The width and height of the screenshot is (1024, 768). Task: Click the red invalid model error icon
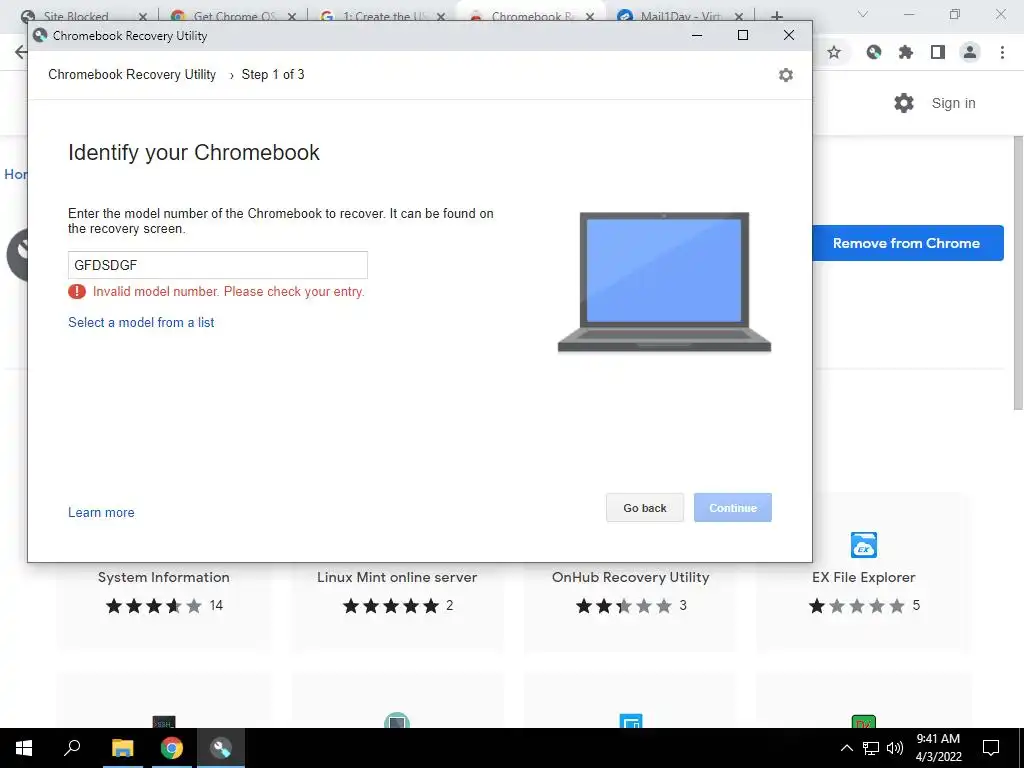point(76,291)
